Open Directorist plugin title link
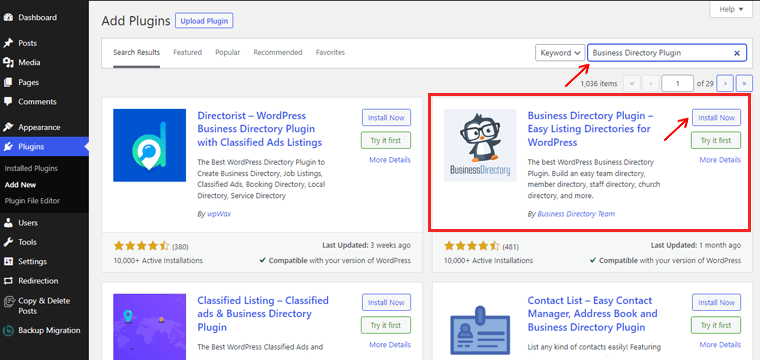The height and width of the screenshot is (360, 760). point(260,129)
